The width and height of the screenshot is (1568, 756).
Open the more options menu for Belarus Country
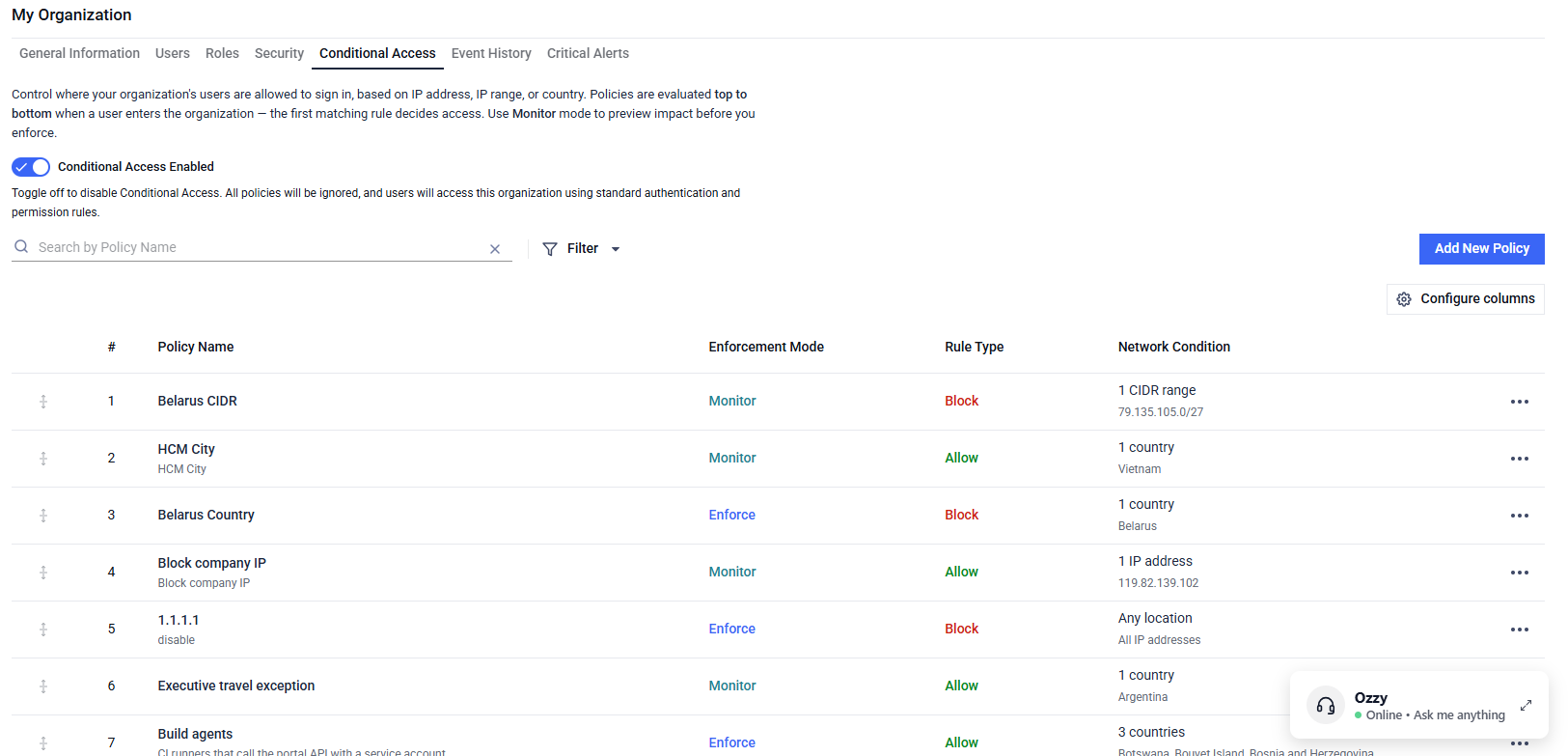(x=1520, y=516)
